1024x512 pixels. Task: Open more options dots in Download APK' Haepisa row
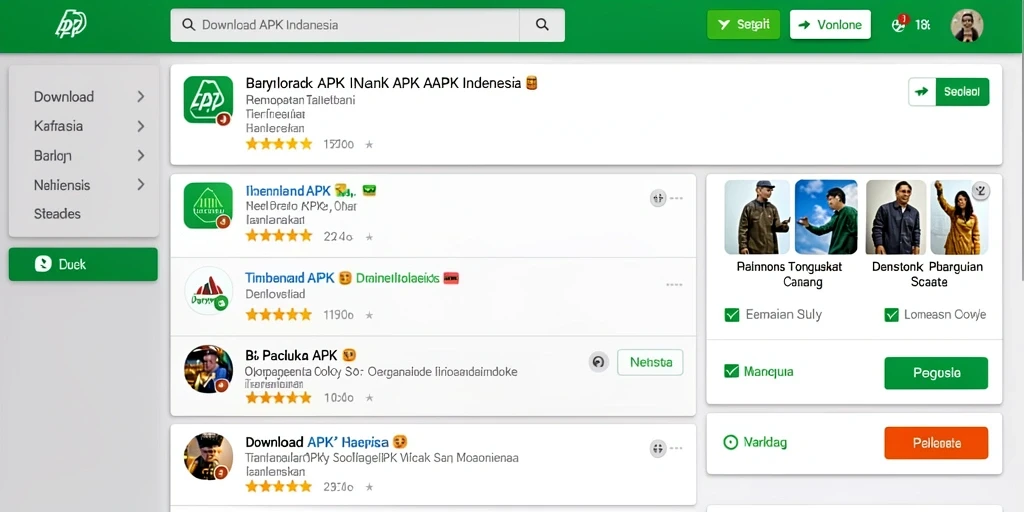click(x=676, y=449)
